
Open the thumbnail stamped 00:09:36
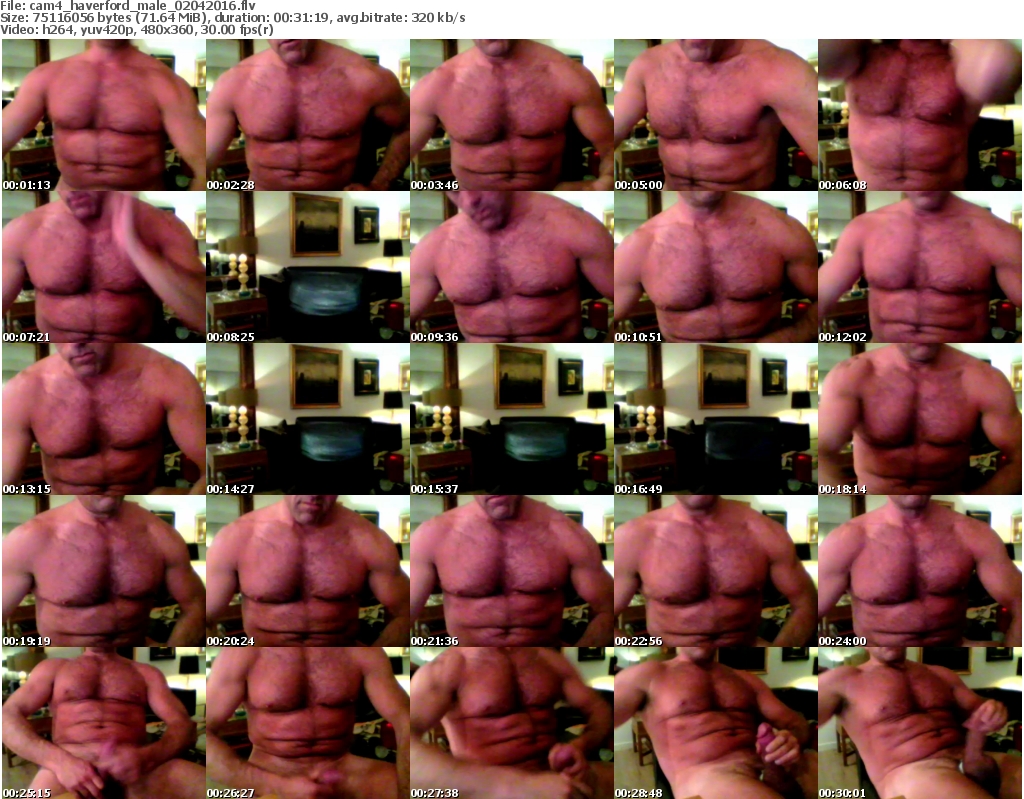pyautogui.click(x=512, y=267)
